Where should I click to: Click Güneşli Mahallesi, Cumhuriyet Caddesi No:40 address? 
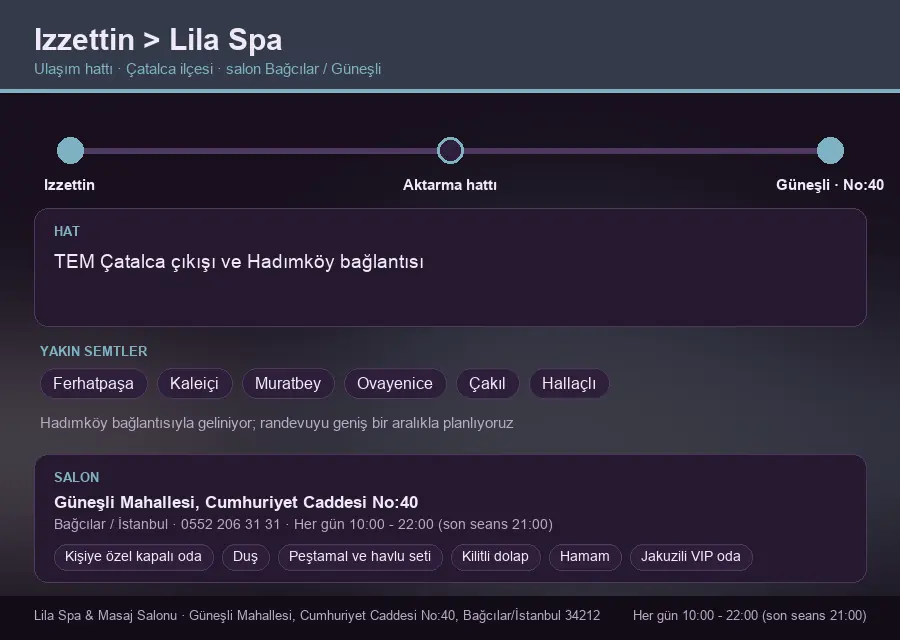tap(236, 502)
